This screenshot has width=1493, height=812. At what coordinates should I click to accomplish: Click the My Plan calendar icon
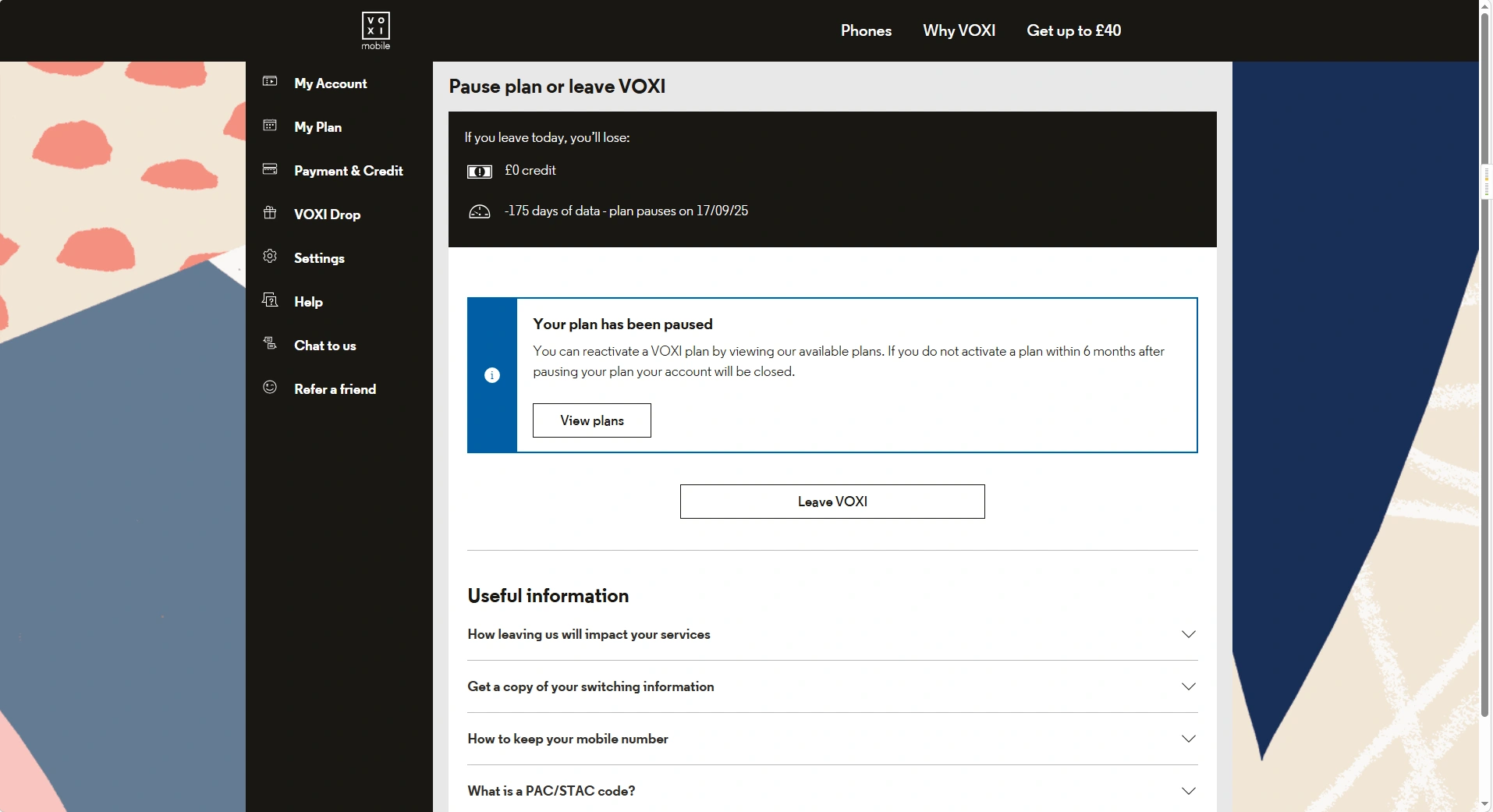pyautogui.click(x=270, y=126)
